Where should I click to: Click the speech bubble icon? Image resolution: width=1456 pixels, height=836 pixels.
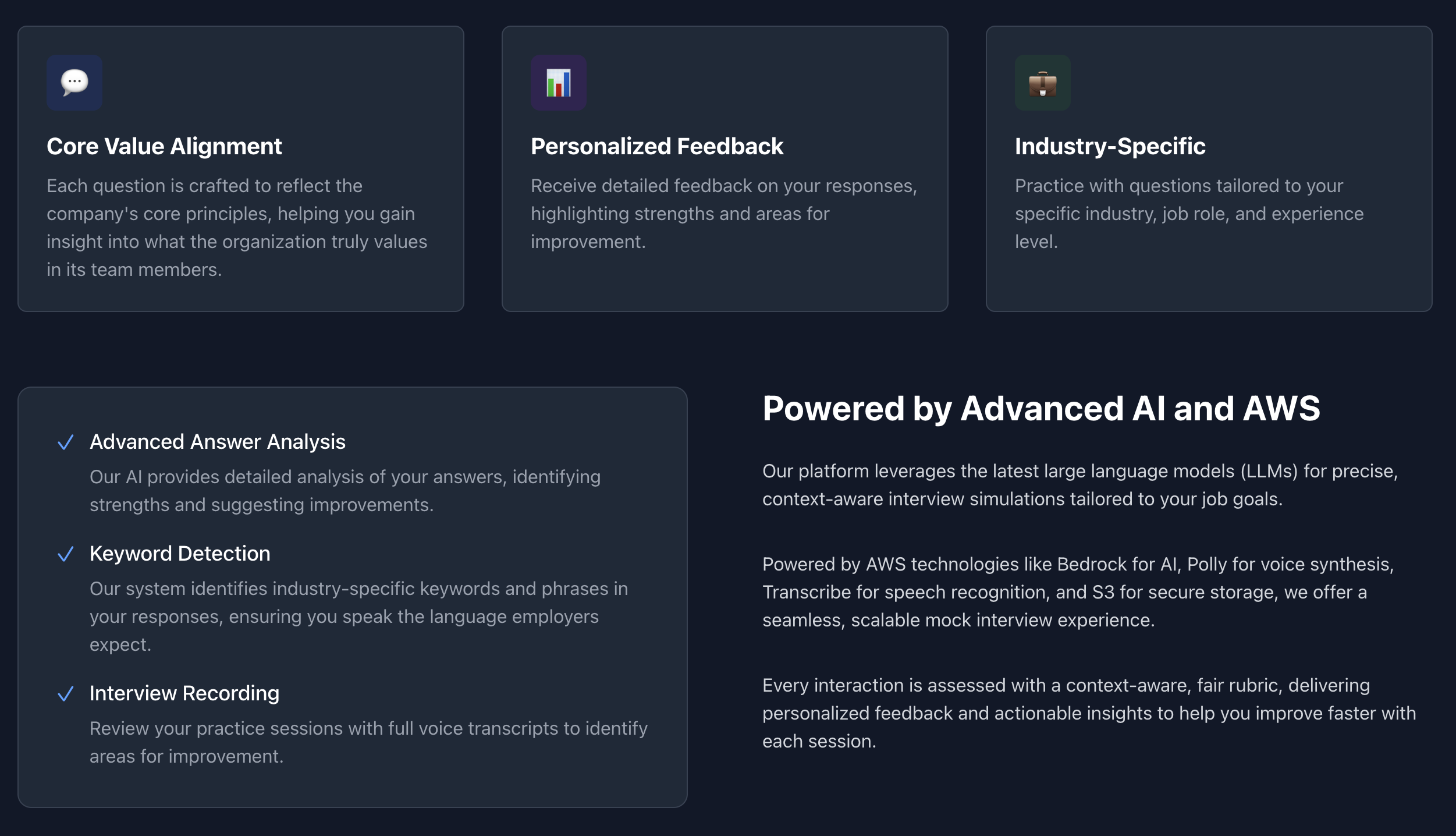tap(74, 83)
